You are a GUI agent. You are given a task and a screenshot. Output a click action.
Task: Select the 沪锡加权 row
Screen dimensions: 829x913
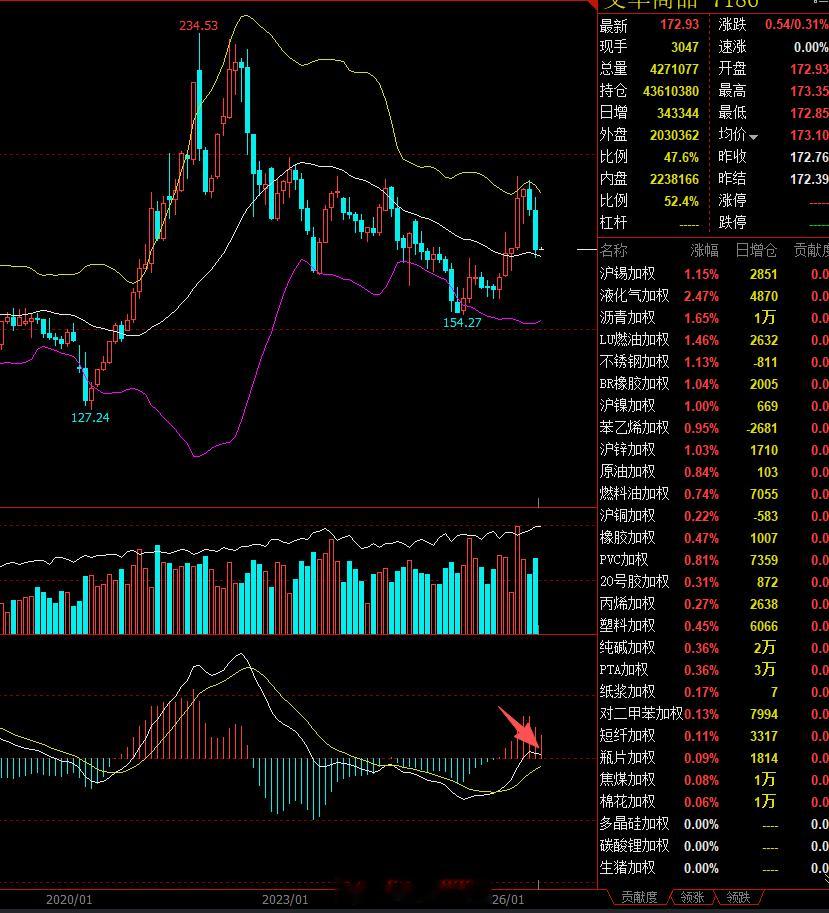pyautogui.click(x=714, y=274)
